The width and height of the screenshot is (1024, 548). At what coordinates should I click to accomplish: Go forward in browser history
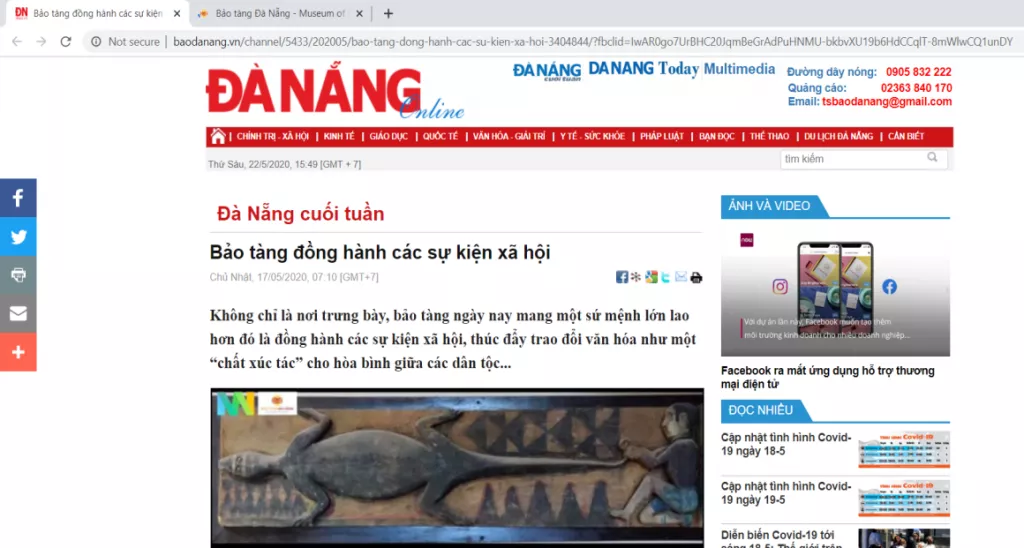pyautogui.click(x=41, y=41)
